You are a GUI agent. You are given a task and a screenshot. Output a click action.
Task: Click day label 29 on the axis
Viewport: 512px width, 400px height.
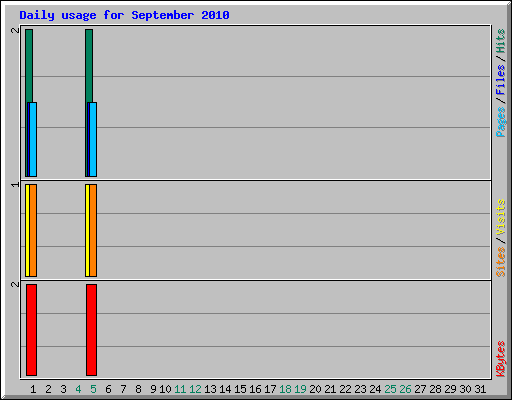(450, 389)
